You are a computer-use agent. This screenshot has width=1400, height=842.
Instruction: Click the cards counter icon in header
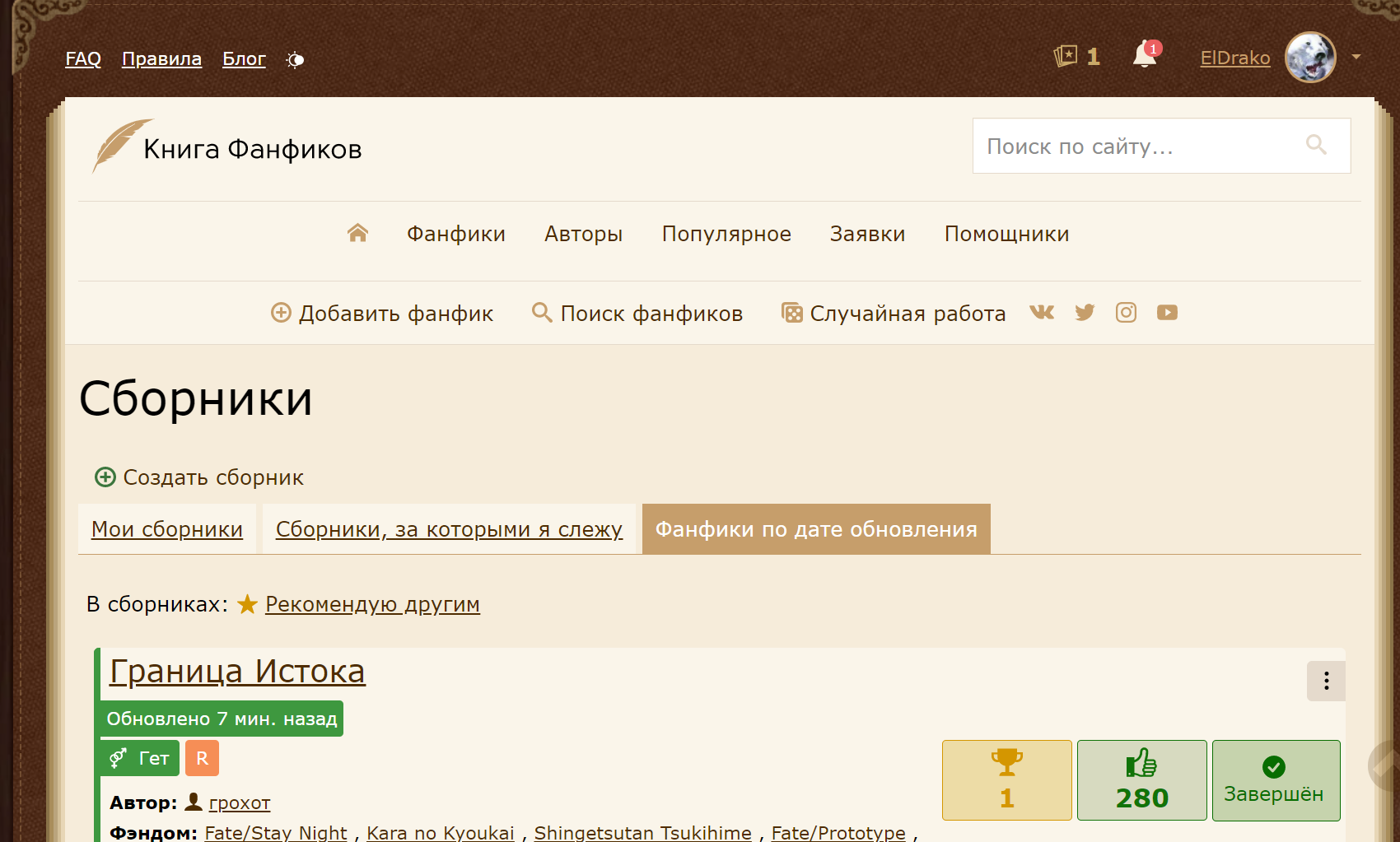click(1066, 56)
